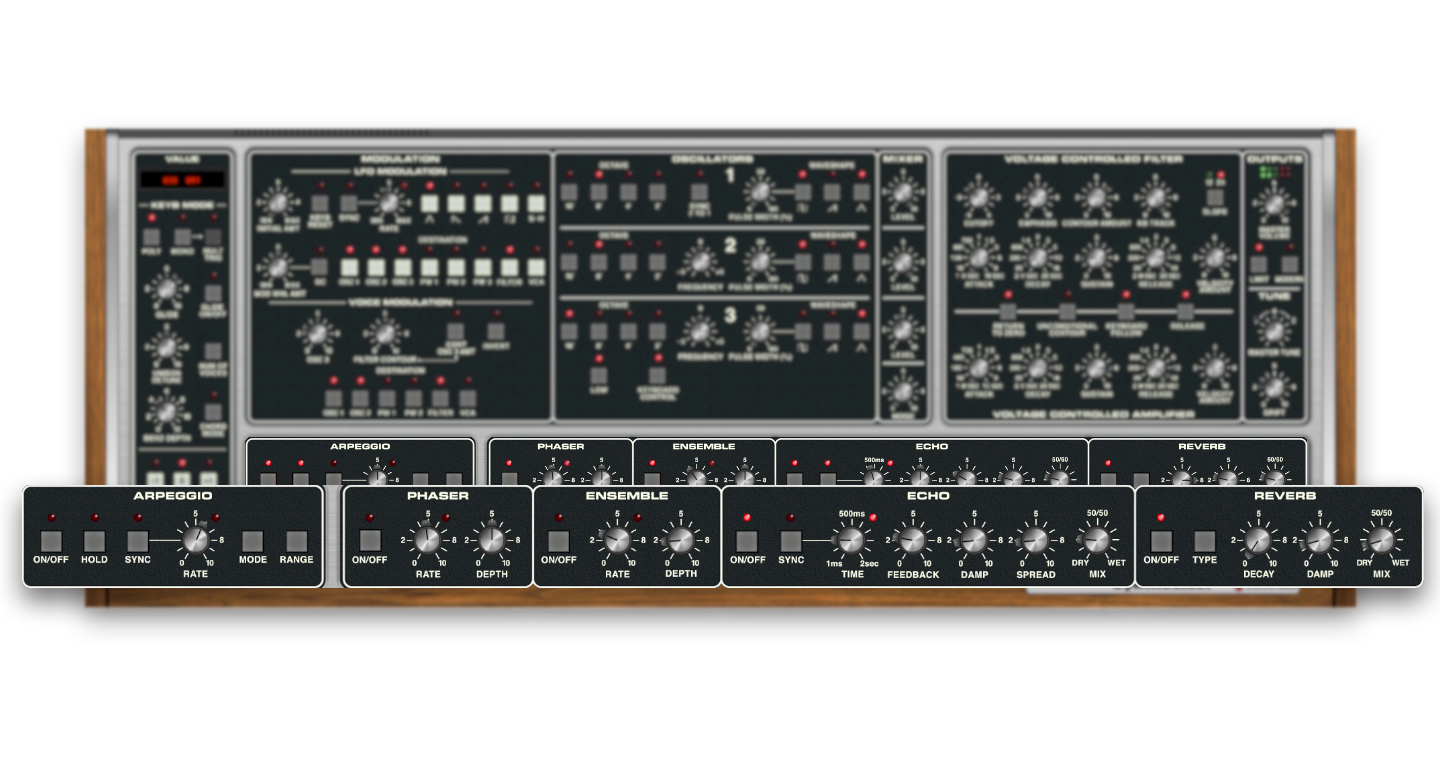This screenshot has height=764, width=1440.
Task: Click the Echo dry/wet MIX knob
Action: pyautogui.click(x=1097, y=541)
